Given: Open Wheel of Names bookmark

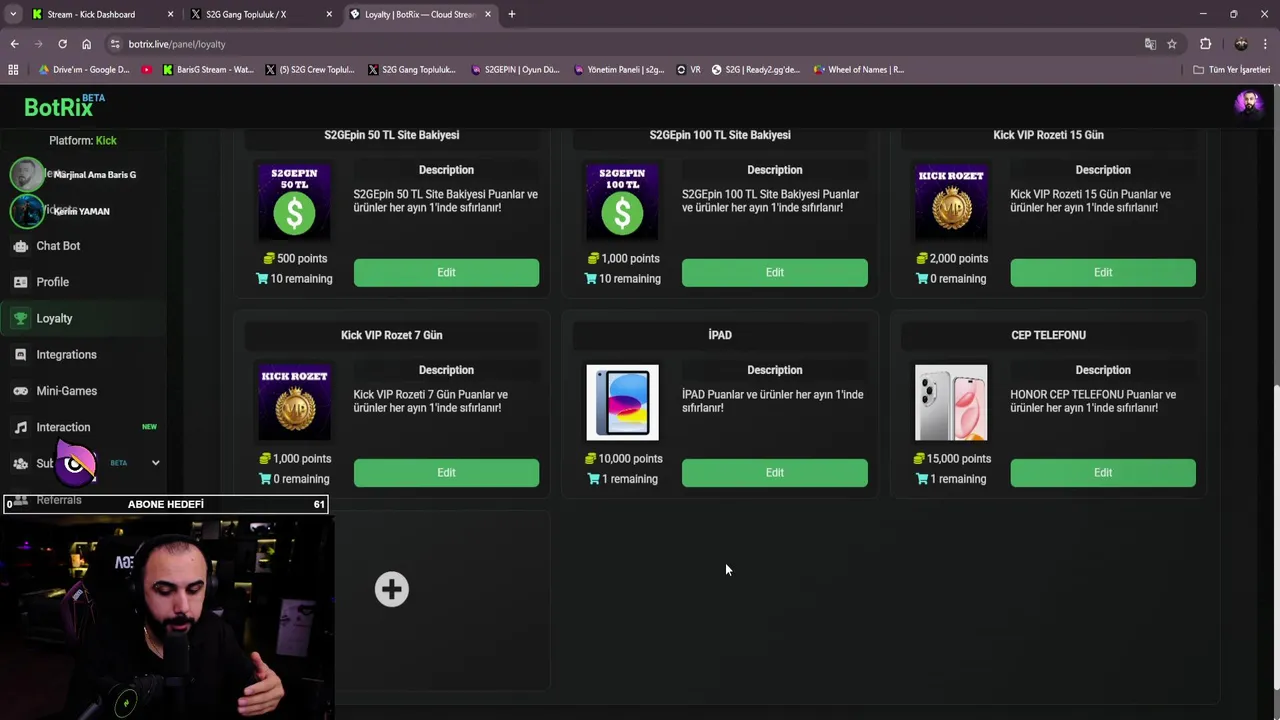Looking at the screenshot, I should 859,70.
